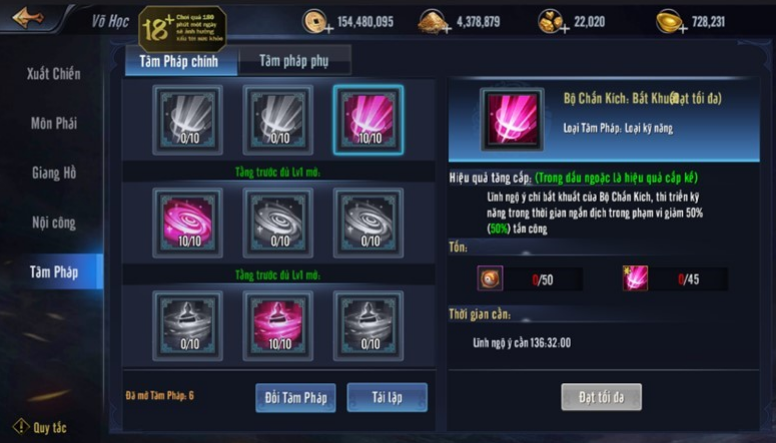
Task: Open Xuất Chiến in sidebar
Action: (x=53, y=74)
